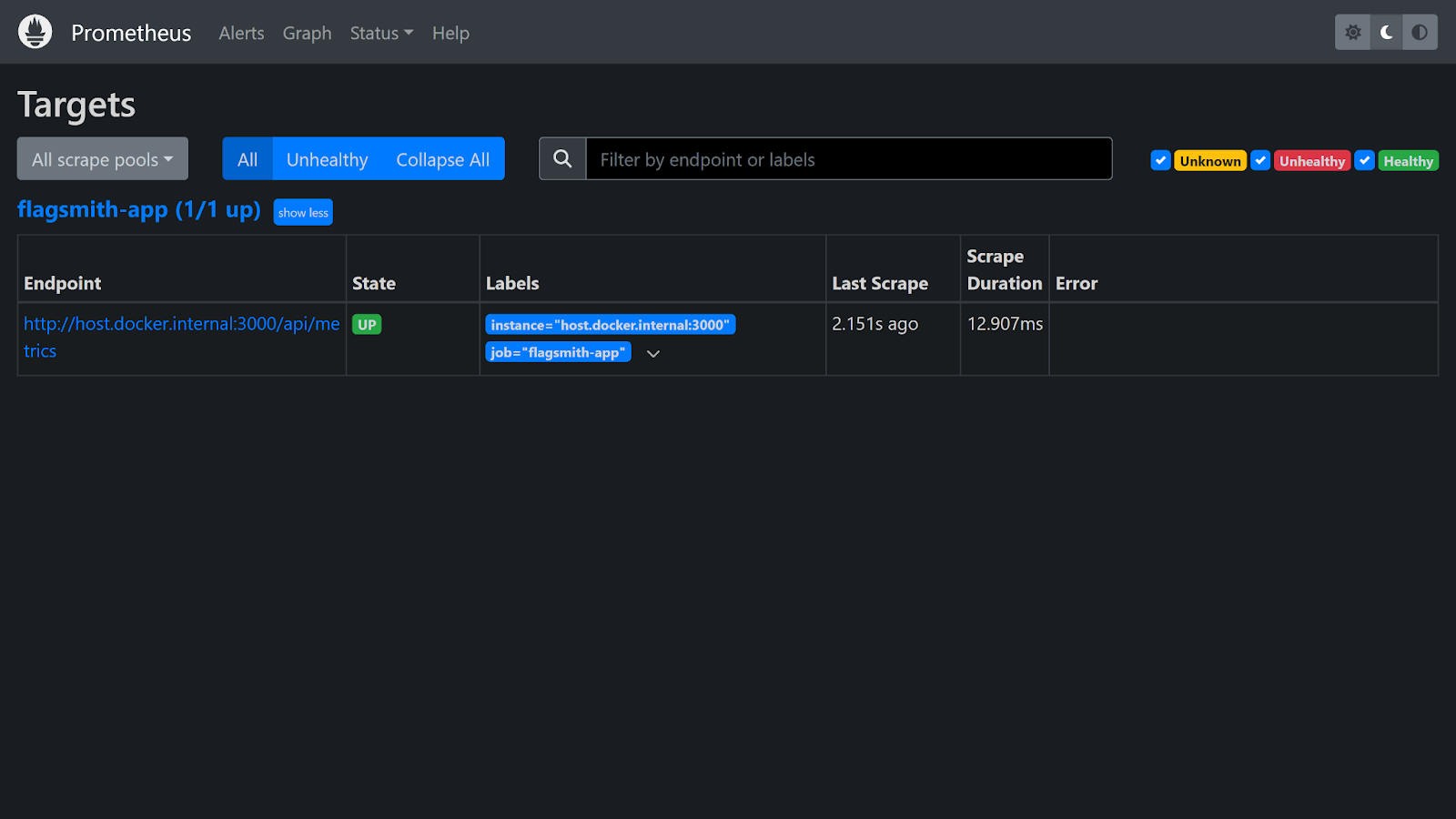Open the Alerts page
The height and width of the screenshot is (819, 1456).
point(241,33)
